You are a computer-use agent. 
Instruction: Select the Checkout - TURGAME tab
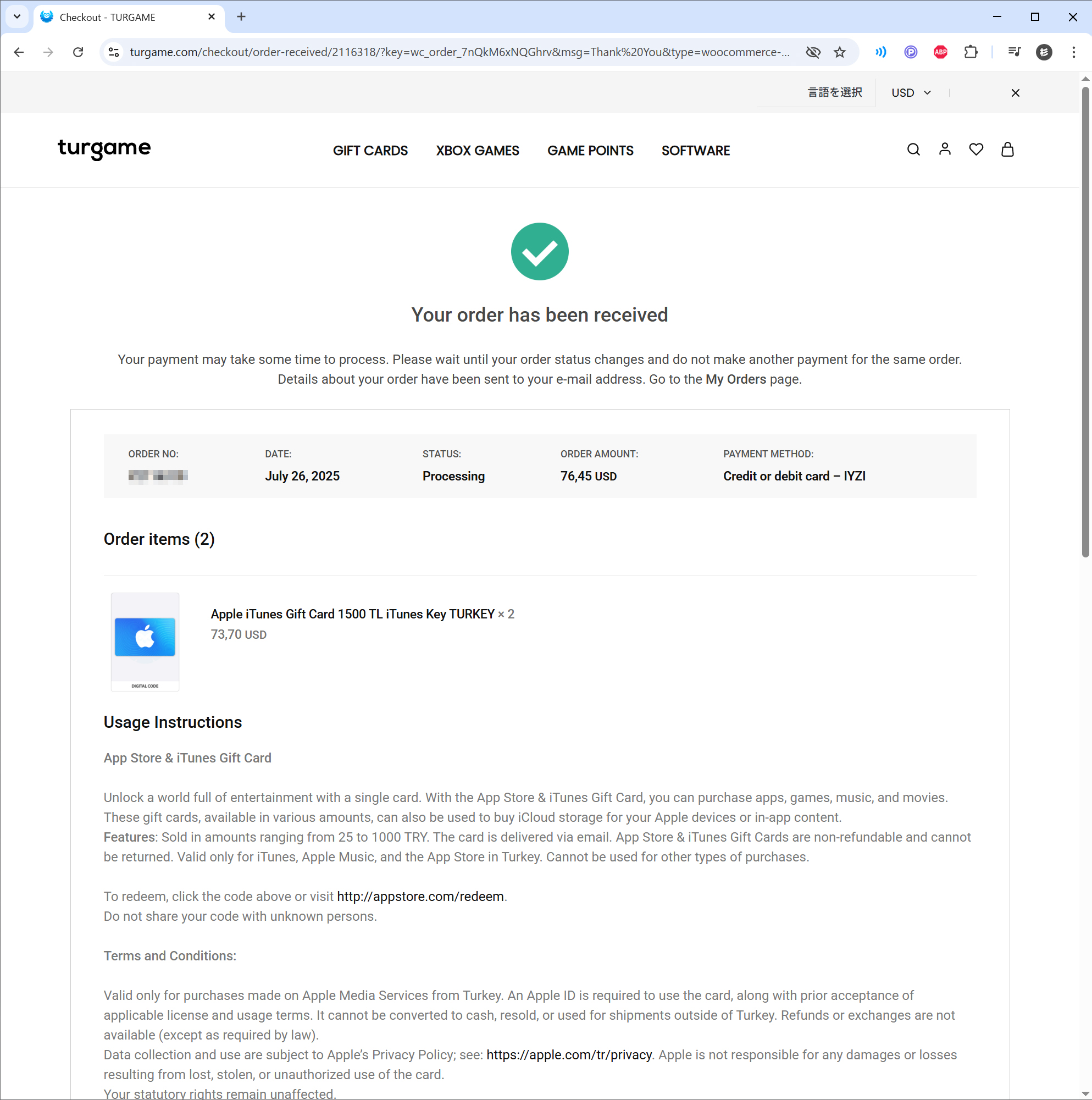click(129, 17)
